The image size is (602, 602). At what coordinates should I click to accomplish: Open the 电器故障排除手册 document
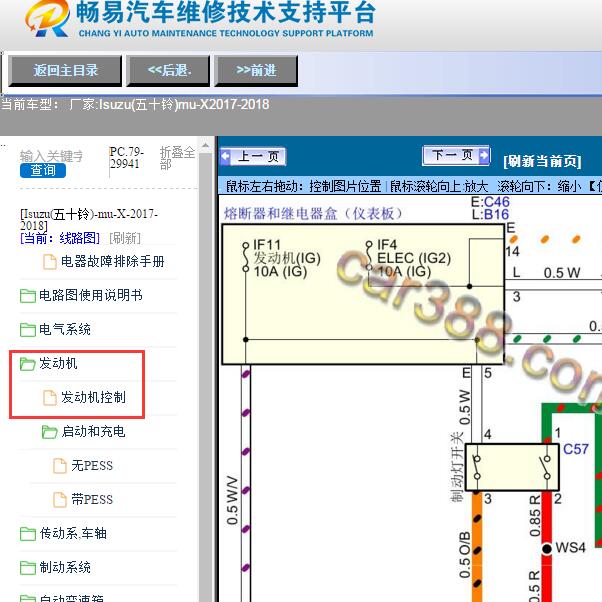tap(112, 261)
